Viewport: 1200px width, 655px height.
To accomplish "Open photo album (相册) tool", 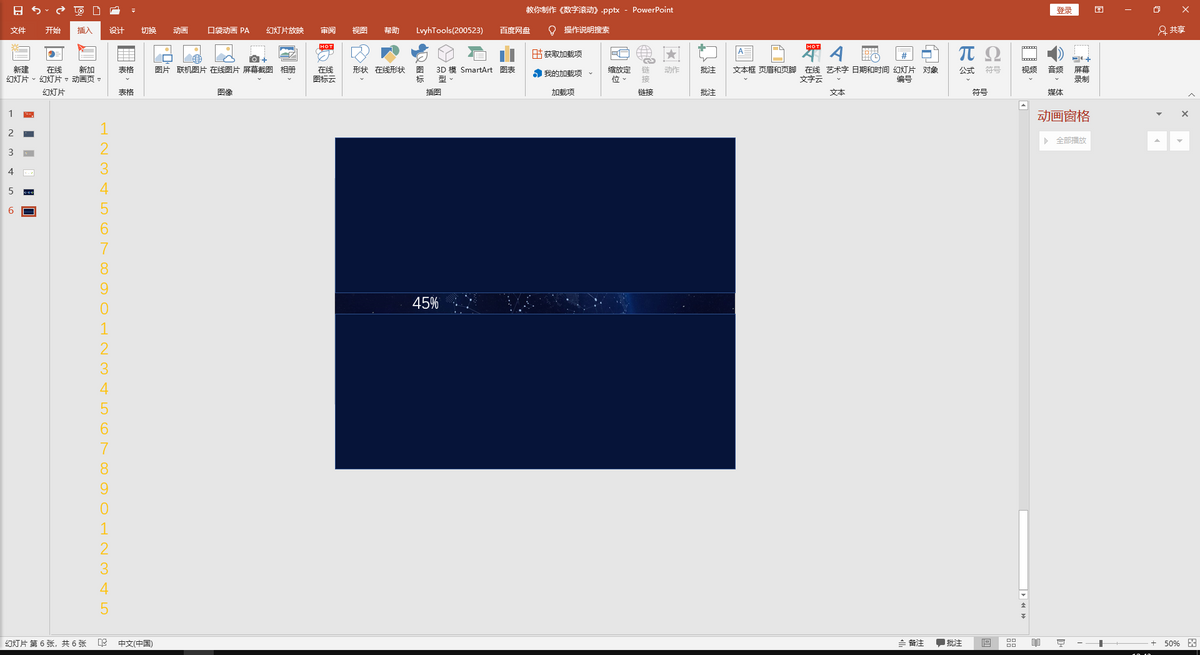I will [288, 62].
